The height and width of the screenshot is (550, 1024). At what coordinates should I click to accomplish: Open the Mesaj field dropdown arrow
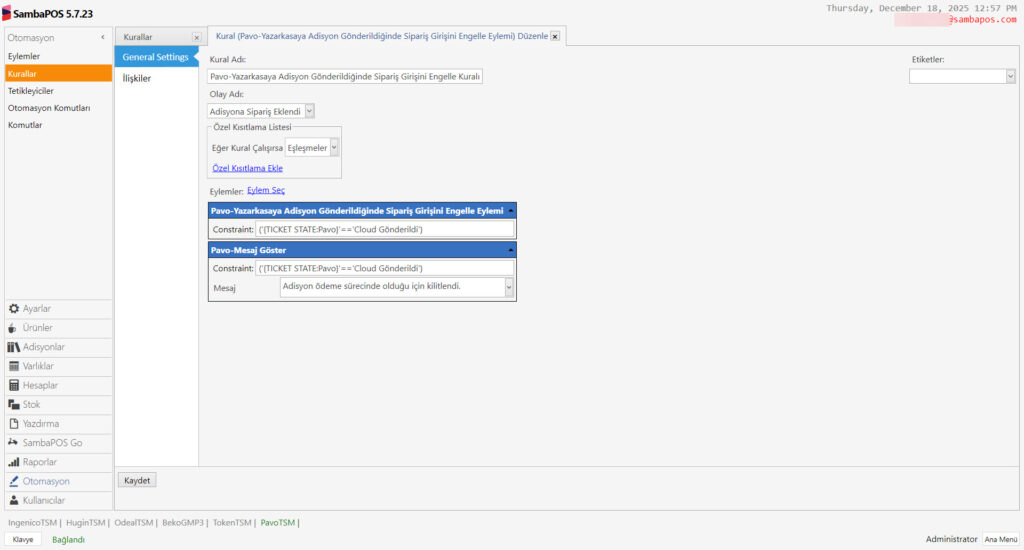[510, 288]
